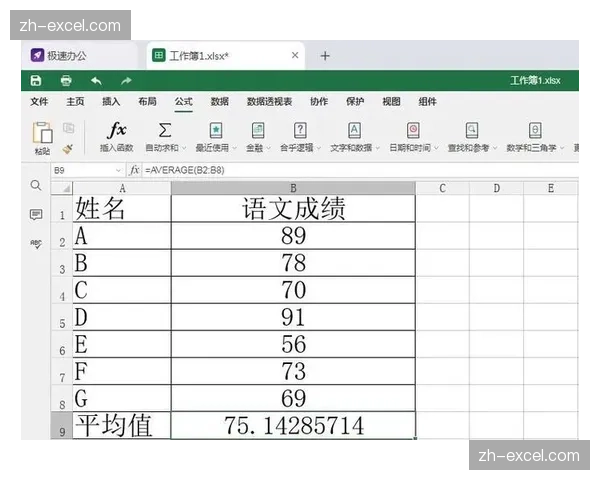Viewport: 600px width, 480px height.
Task: Switch to the 插入 ribbon tab
Action: pos(111,102)
